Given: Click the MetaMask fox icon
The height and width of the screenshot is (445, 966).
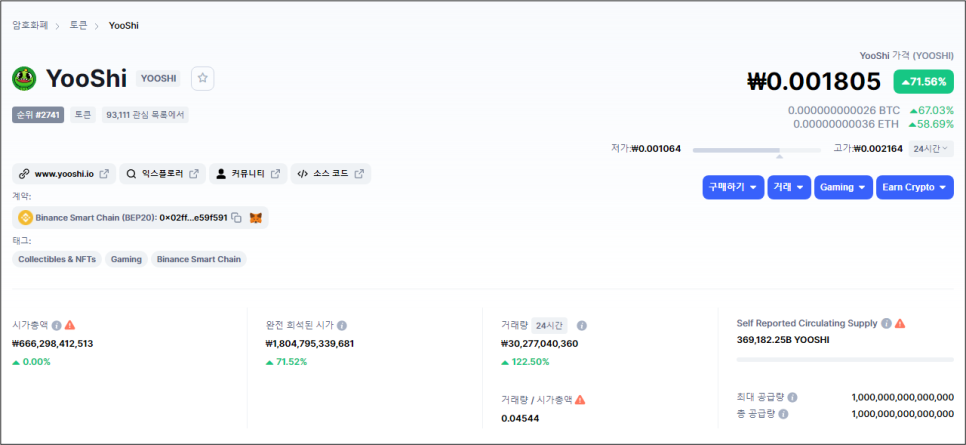Looking at the screenshot, I should (x=256, y=217).
